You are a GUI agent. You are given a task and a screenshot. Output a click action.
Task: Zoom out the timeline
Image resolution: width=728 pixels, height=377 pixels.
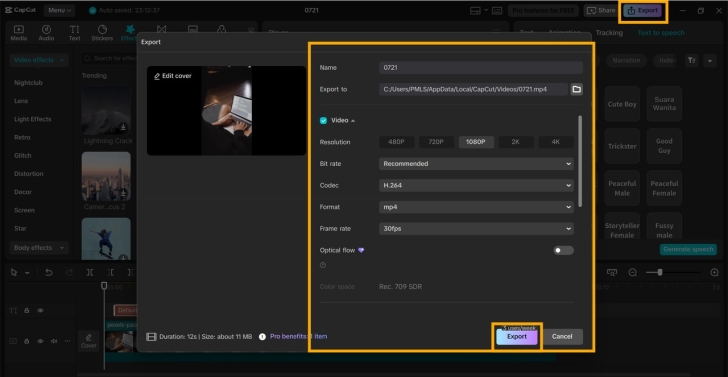pos(632,273)
